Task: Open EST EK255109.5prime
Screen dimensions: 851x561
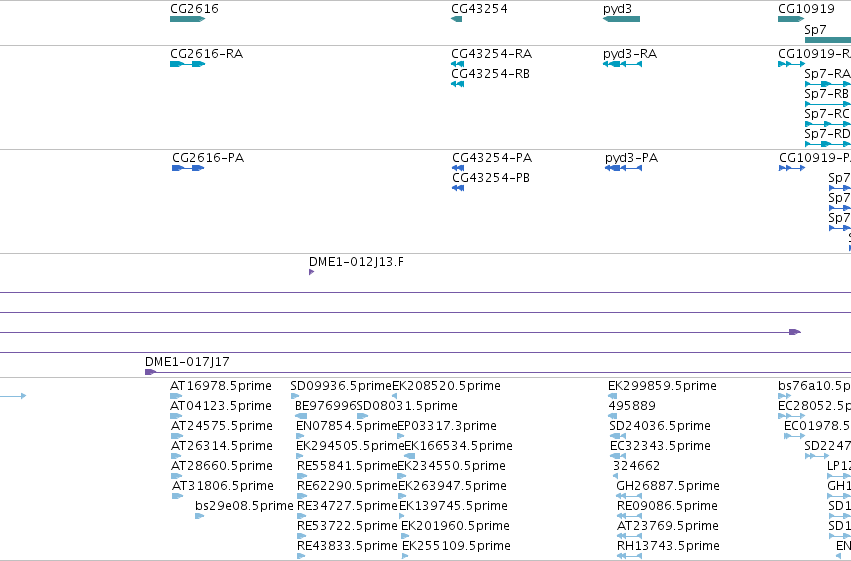Action: pos(456,546)
